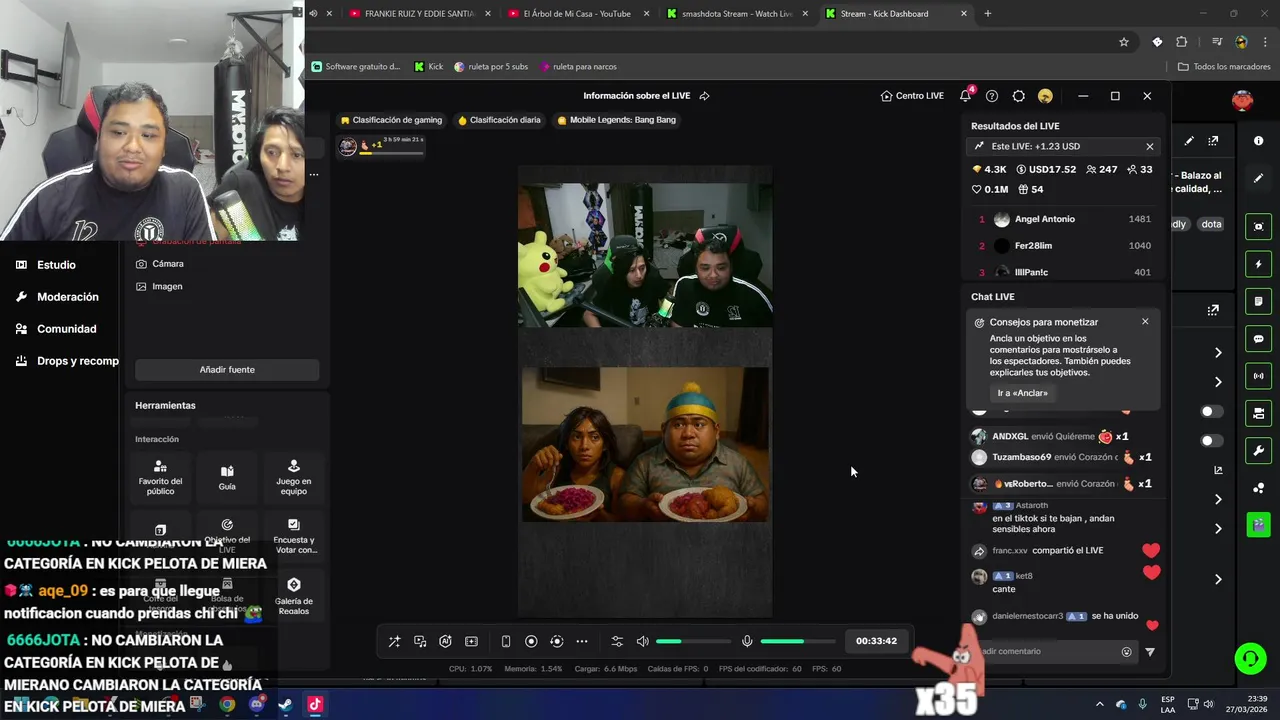The height and width of the screenshot is (720, 1280).
Task: Open Estudio in Kick sidebar
Action: (46, 265)
